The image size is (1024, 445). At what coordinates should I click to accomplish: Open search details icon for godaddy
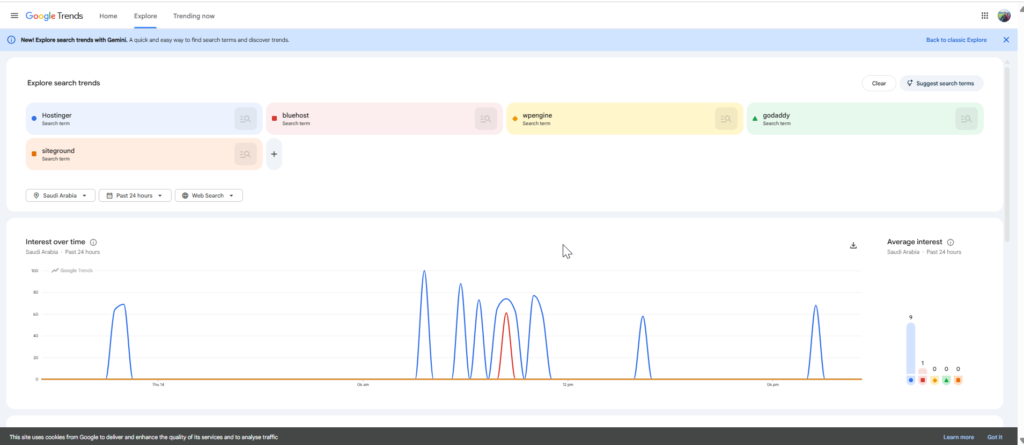click(x=967, y=119)
